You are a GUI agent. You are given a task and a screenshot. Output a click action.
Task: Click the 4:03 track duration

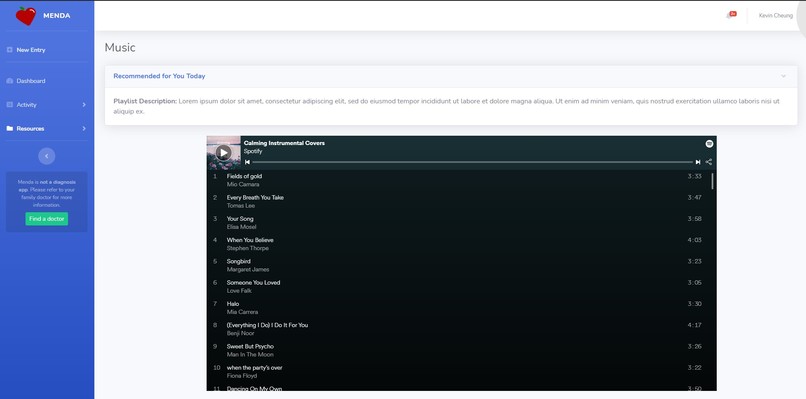[694, 240]
